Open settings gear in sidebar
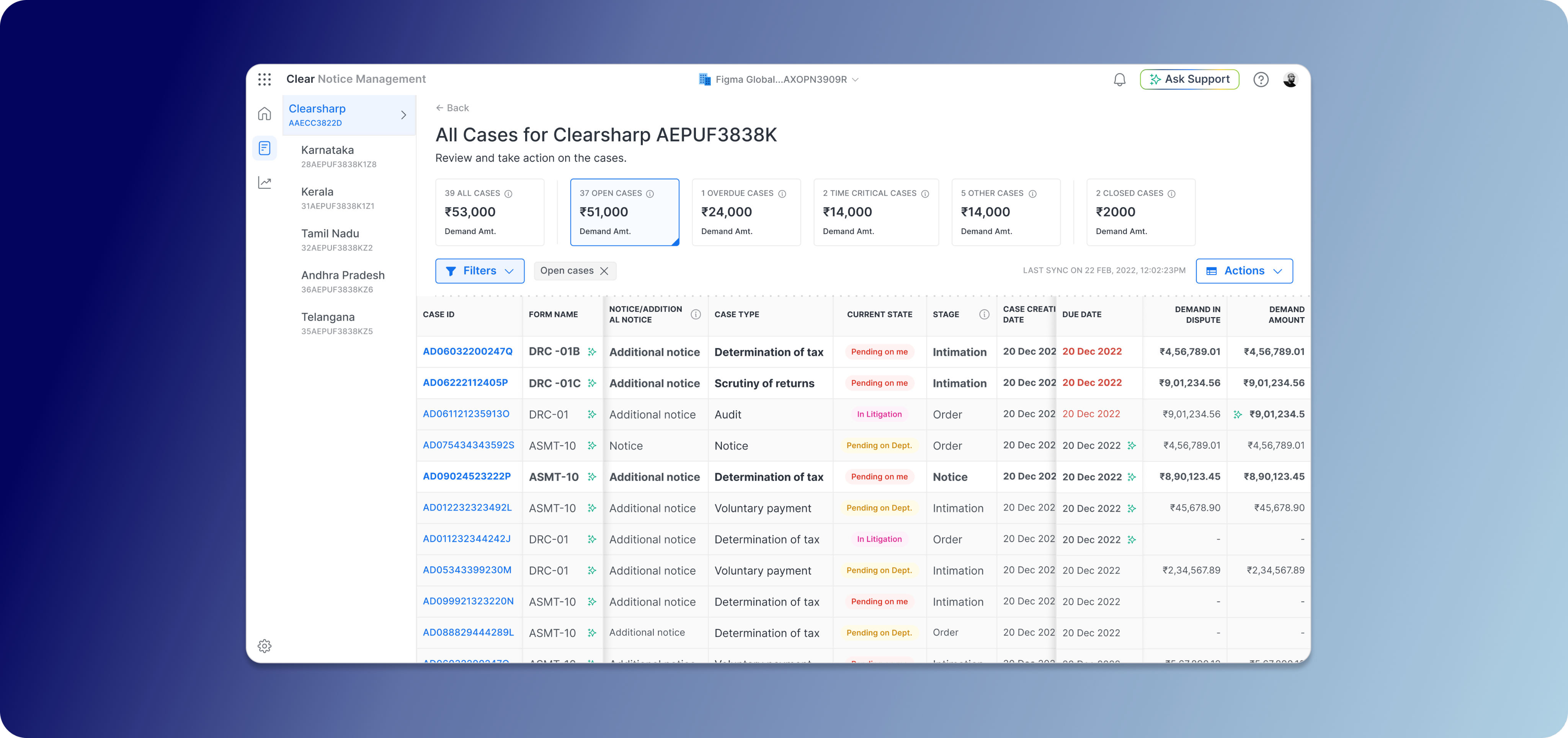 coord(264,646)
